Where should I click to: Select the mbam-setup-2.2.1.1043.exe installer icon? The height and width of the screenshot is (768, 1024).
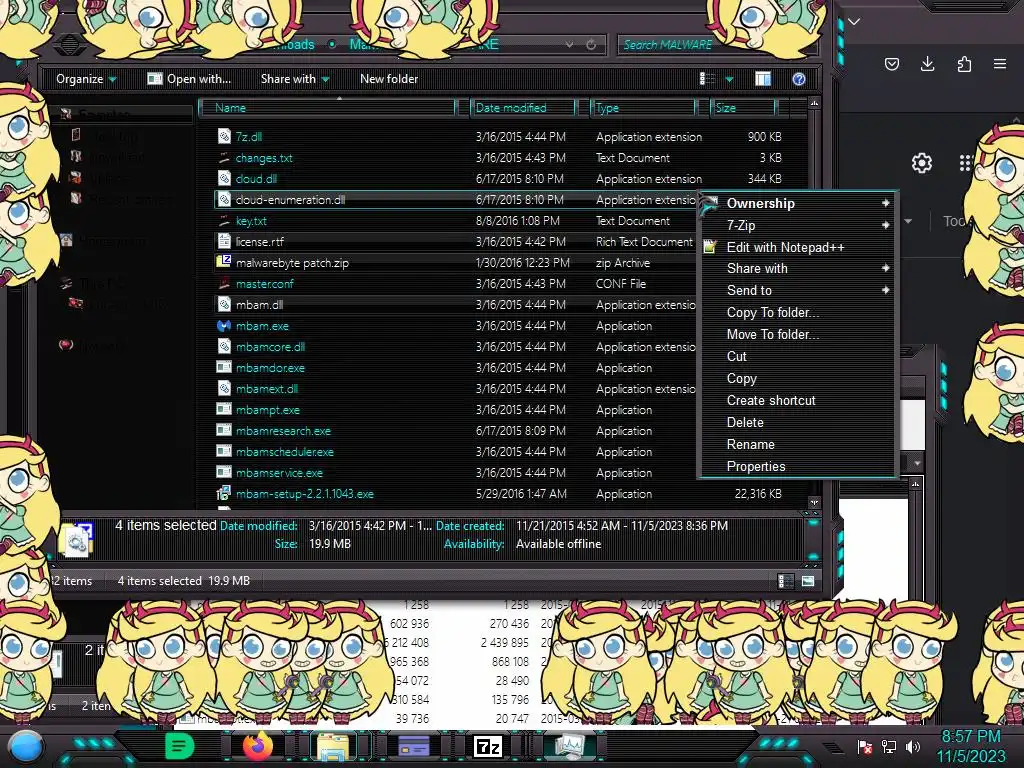click(x=224, y=494)
